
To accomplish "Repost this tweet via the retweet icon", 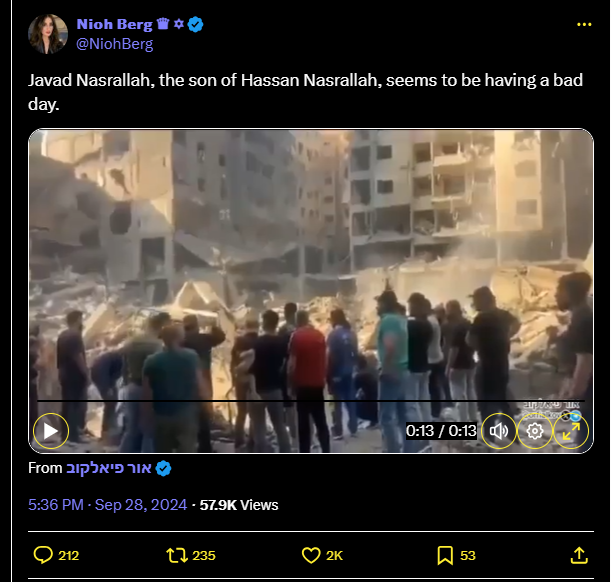I will click(x=177, y=555).
